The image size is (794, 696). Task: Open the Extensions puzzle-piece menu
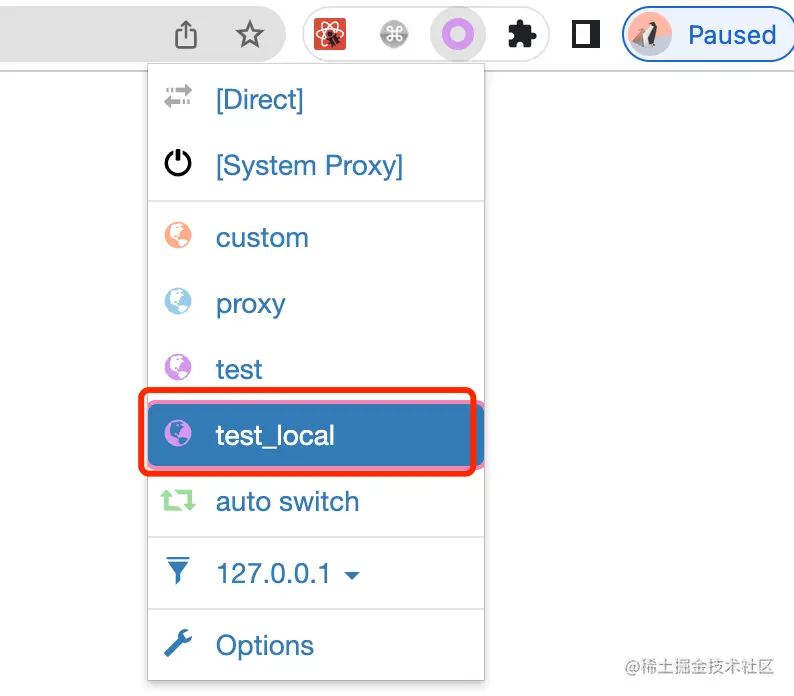click(522, 34)
